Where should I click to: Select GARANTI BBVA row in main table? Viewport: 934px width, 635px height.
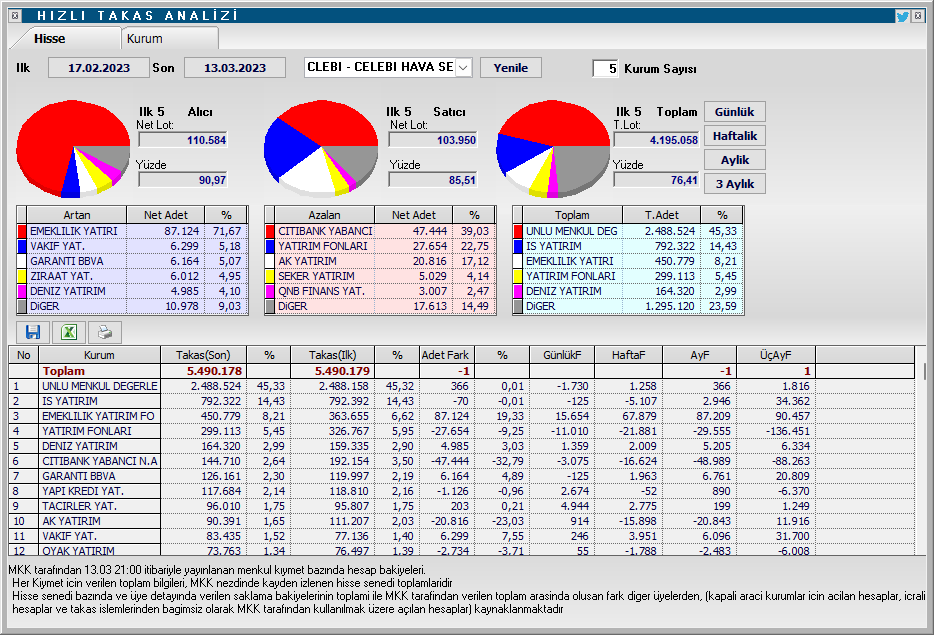tap(462, 476)
